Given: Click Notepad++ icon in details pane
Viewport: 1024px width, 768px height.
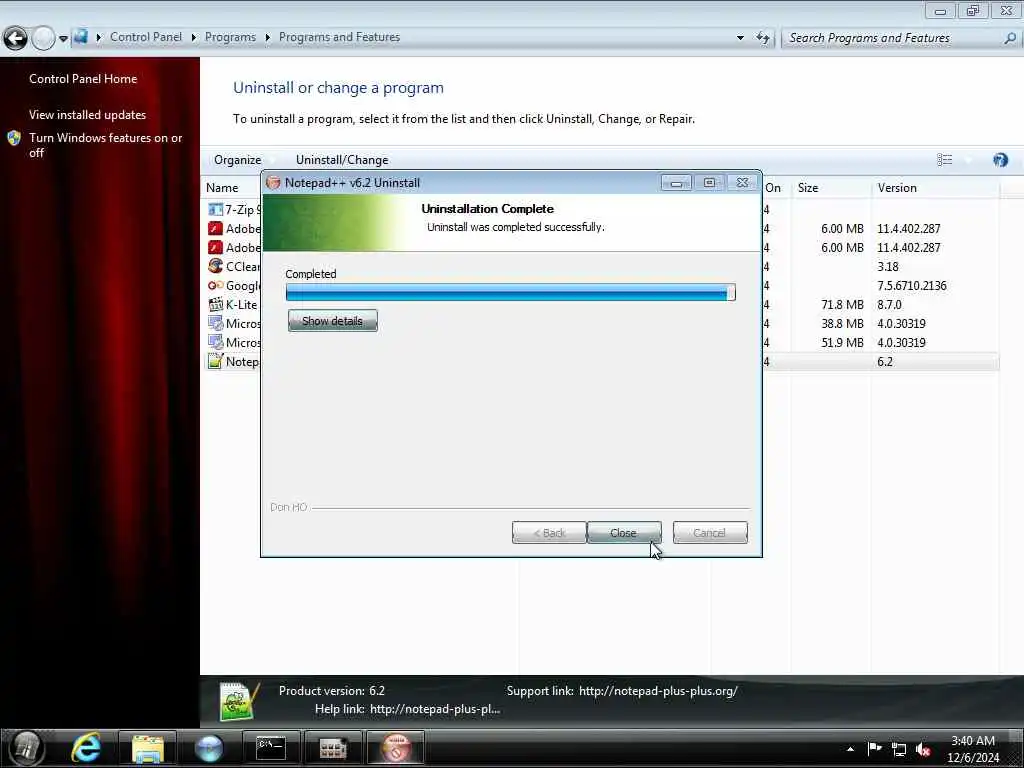Looking at the screenshot, I should pos(239,701).
